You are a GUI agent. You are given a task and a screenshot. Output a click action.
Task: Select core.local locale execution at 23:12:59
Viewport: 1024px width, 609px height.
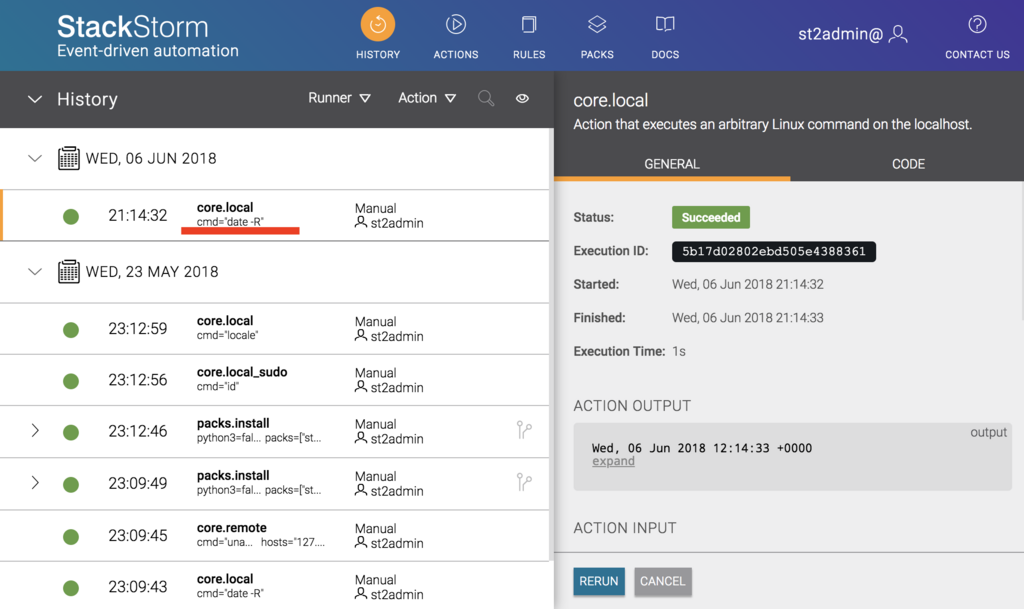click(x=275, y=328)
